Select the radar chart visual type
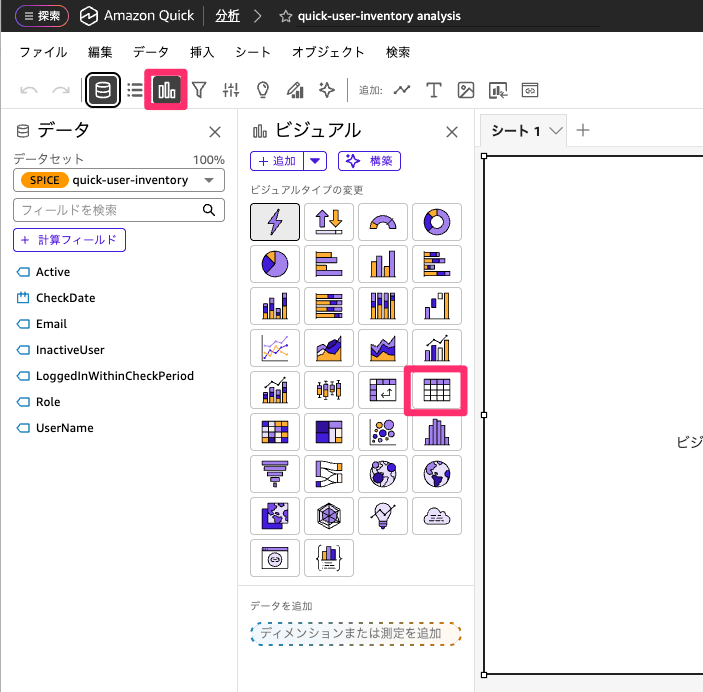The width and height of the screenshot is (703, 692). 329,516
